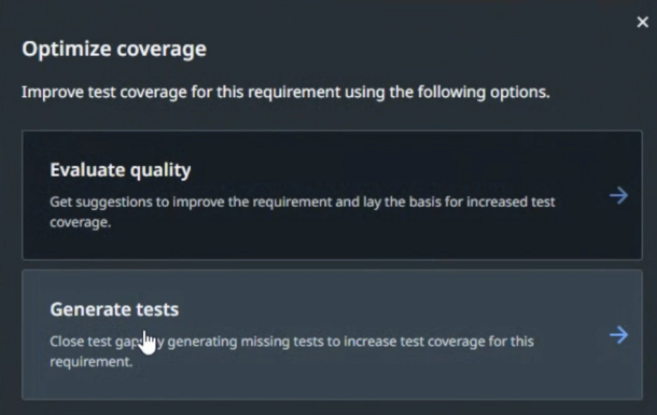Start generating missing tests via right arrow
Screen dimensions: 657x415
coord(619,335)
